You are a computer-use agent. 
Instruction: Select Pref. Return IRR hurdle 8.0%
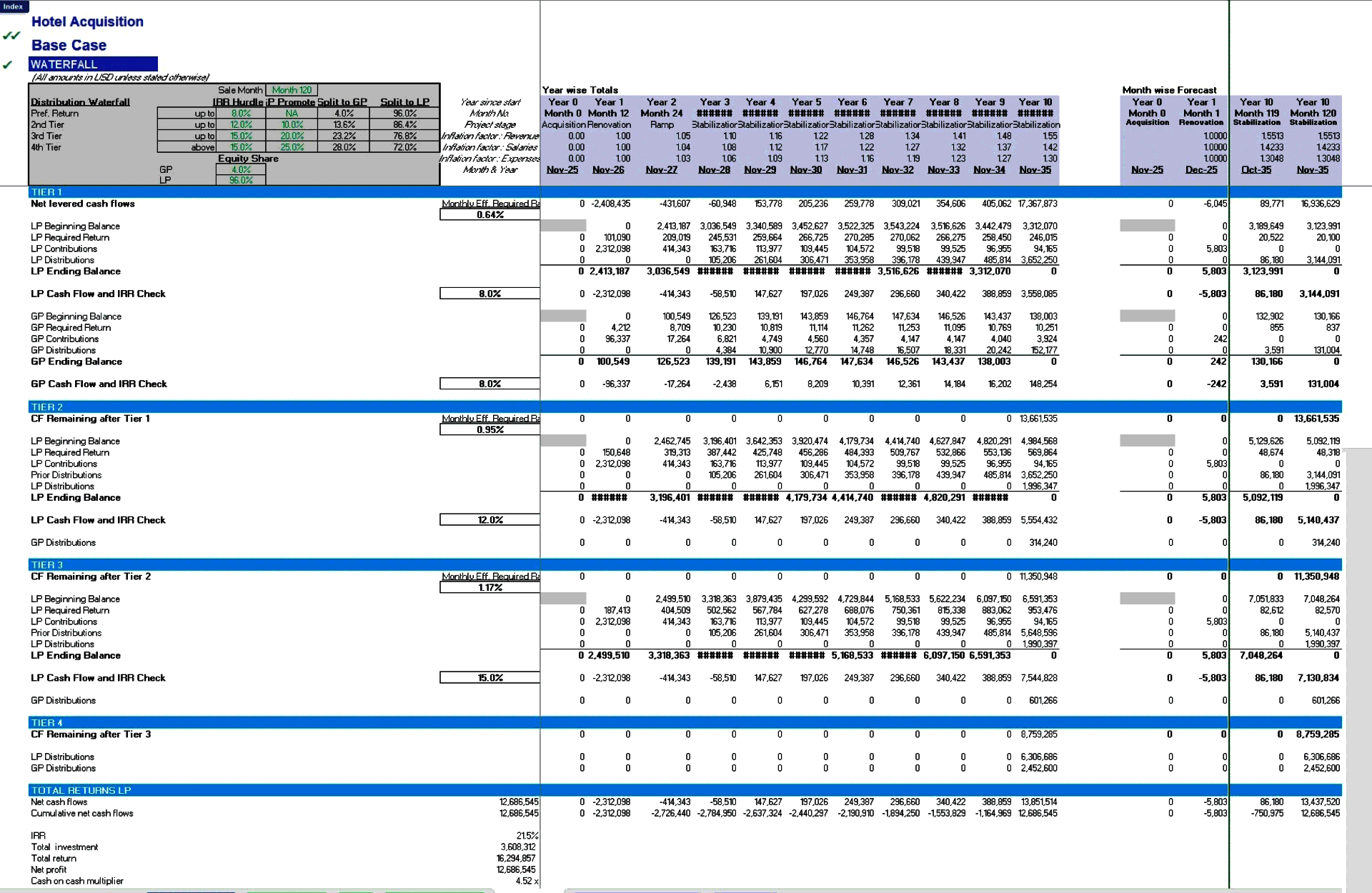[x=241, y=113]
